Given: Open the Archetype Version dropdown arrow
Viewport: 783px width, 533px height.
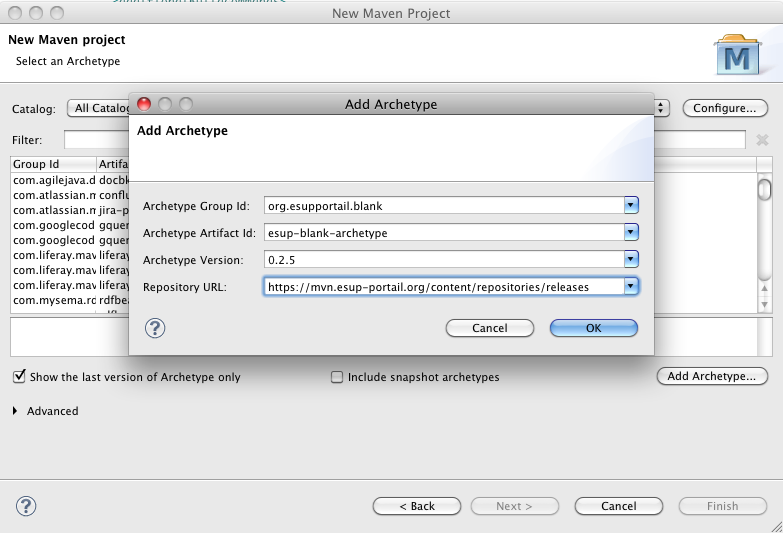Looking at the screenshot, I should pos(631,260).
